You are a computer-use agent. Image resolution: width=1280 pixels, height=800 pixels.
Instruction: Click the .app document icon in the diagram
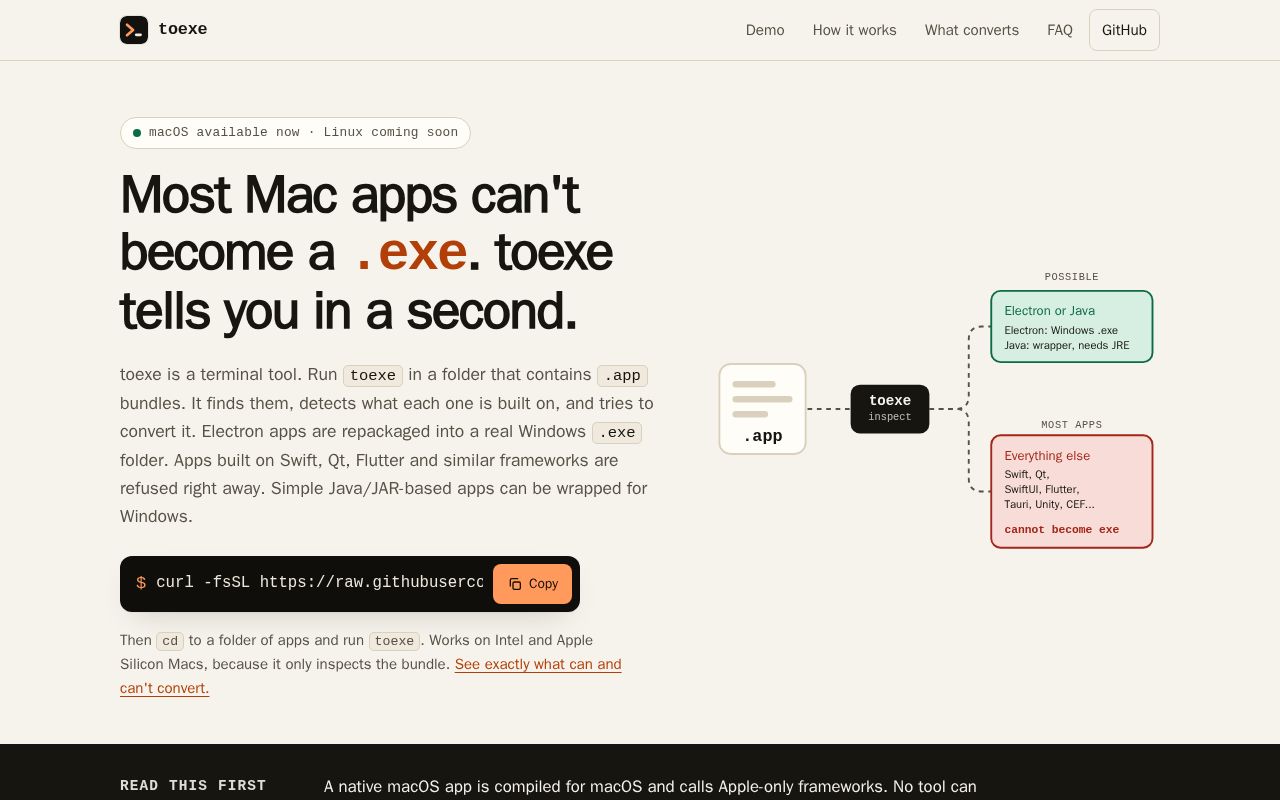tap(762, 409)
